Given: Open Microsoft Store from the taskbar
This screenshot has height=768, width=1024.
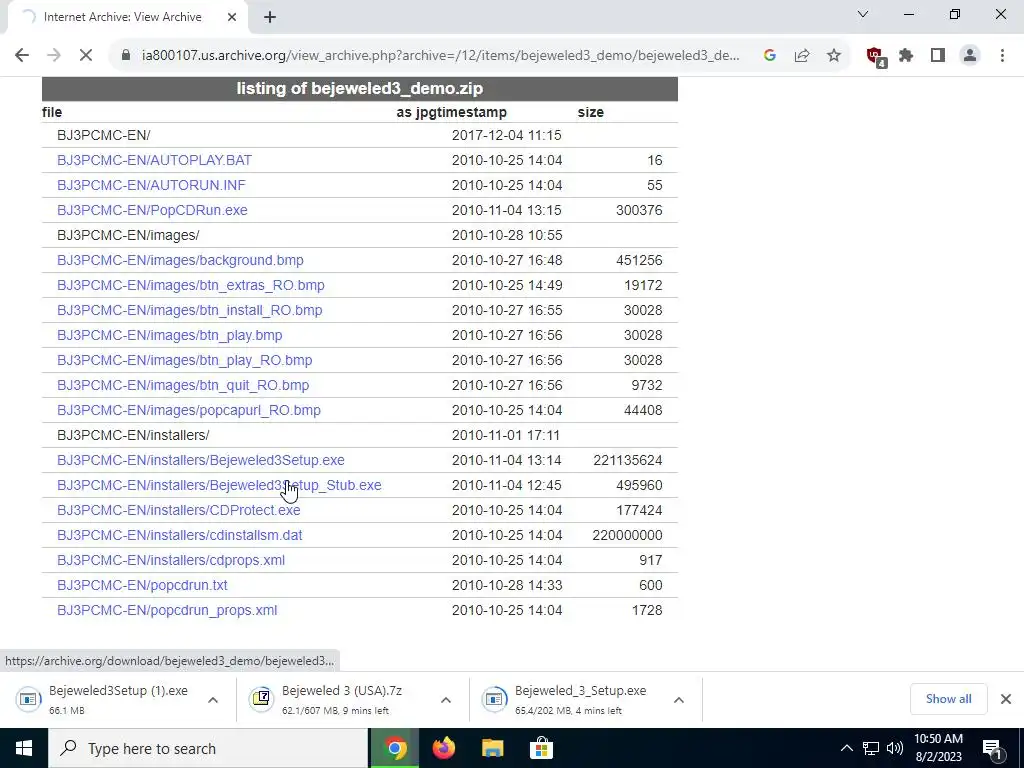Looking at the screenshot, I should click(541, 748).
